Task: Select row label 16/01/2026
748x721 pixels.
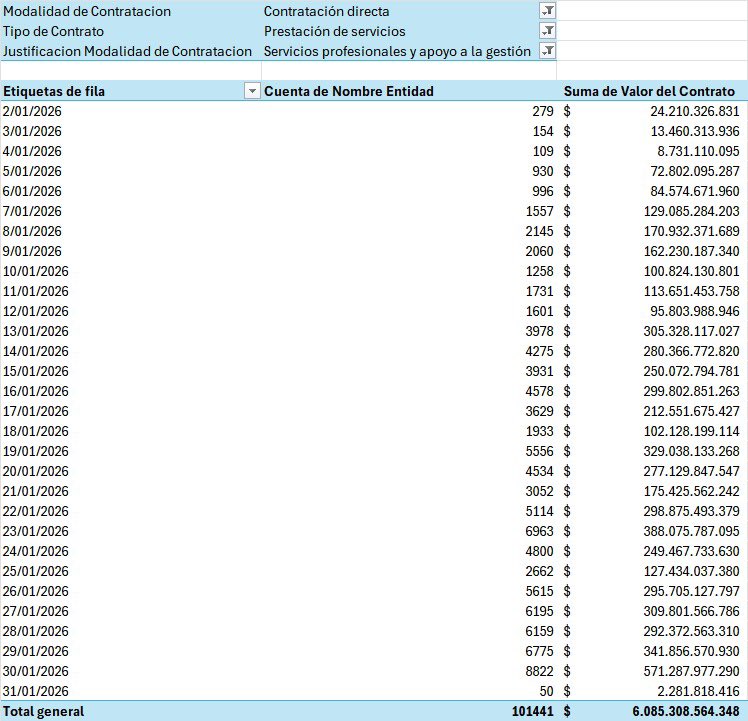Action: [36, 391]
